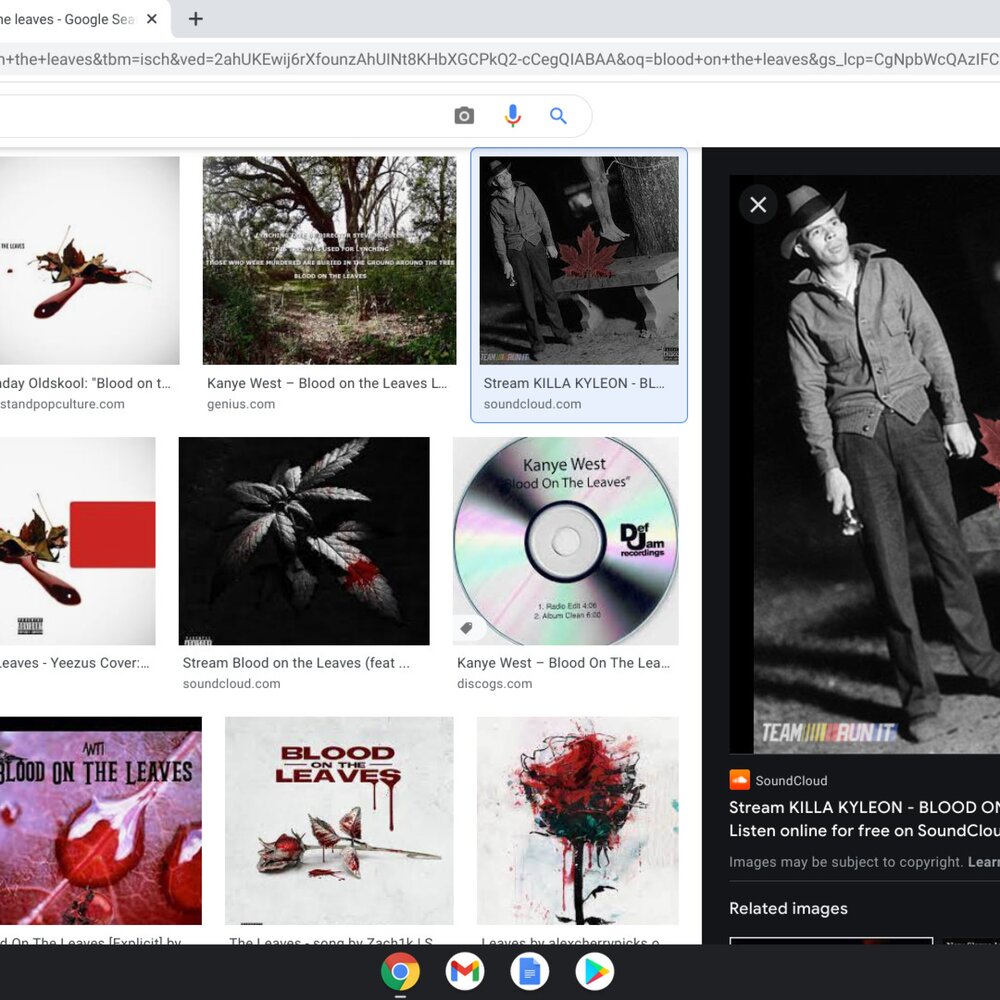Image resolution: width=1000 pixels, height=1000 pixels.
Task: Open the genius.com tree image result
Action: (x=329, y=260)
